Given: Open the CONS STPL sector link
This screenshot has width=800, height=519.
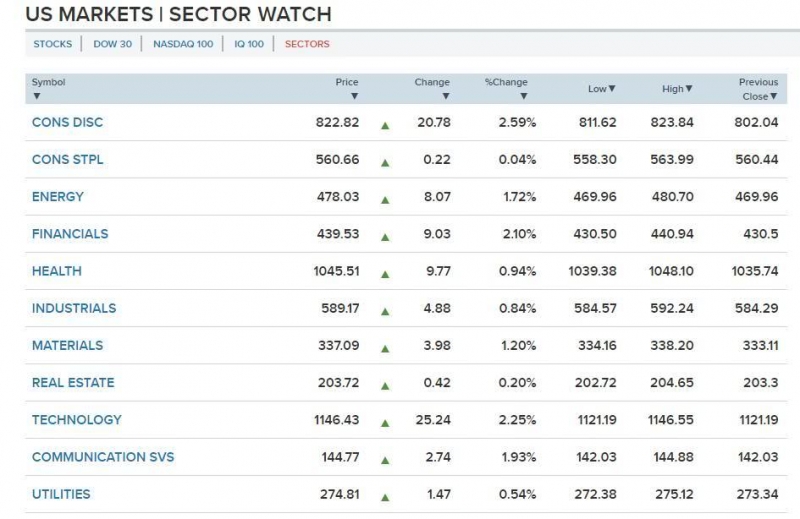Looking at the screenshot, I should pyautogui.click(x=67, y=160).
